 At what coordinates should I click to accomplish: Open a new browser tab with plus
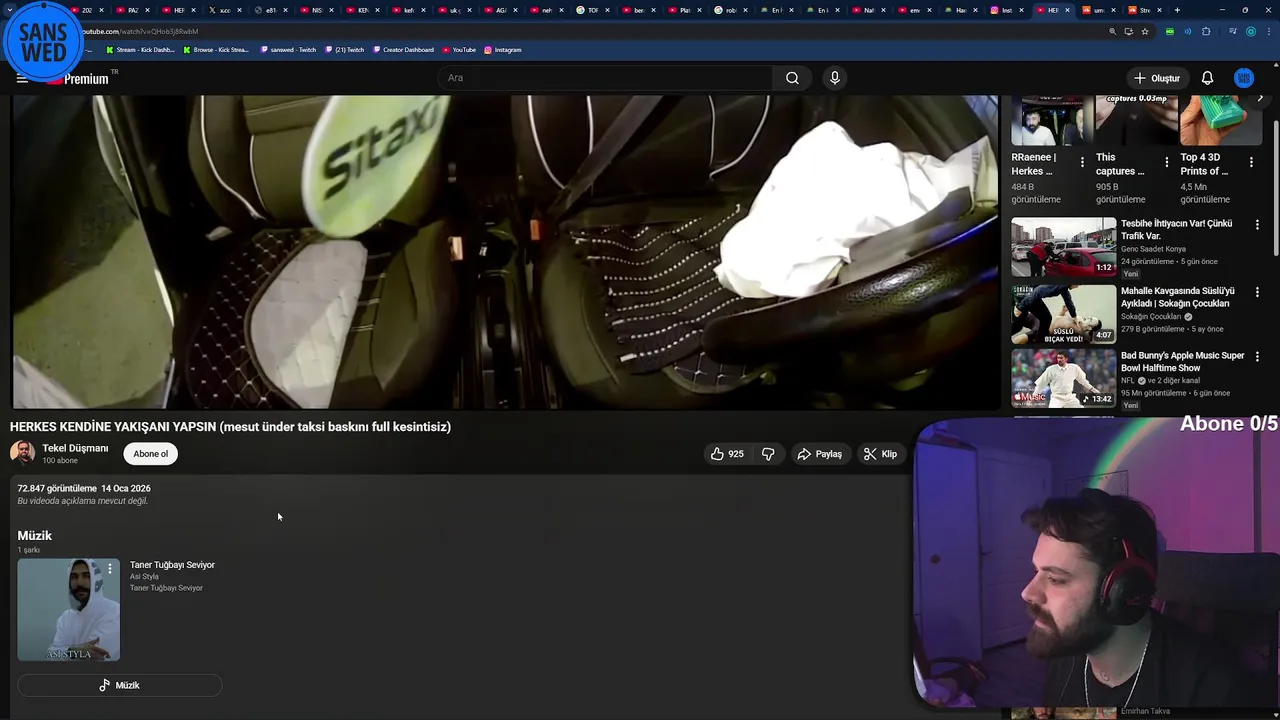pos(1177,10)
